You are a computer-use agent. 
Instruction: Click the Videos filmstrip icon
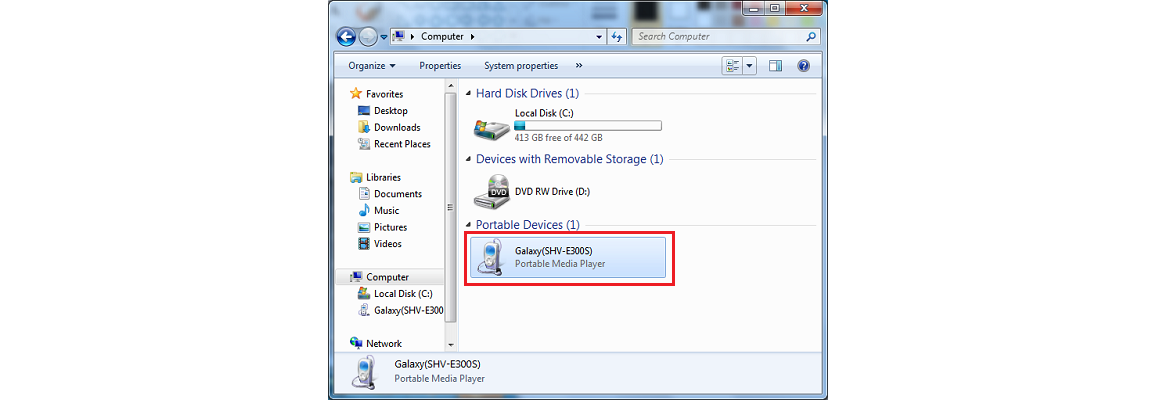coord(363,244)
